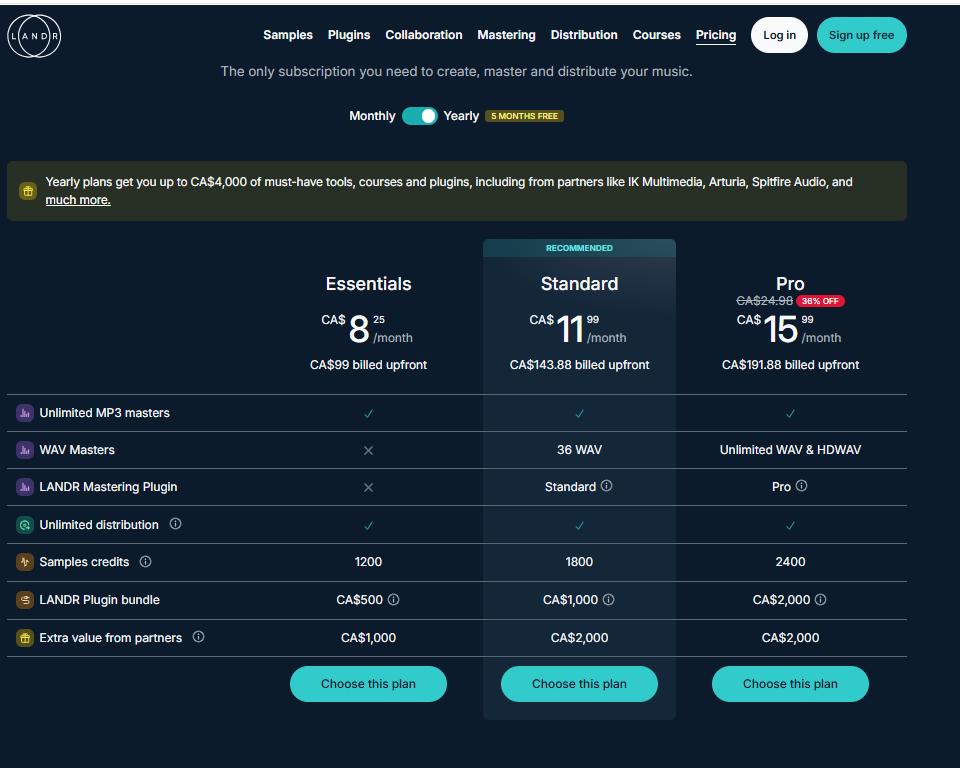Click the Pro plan heading
Image resolution: width=960 pixels, height=768 pixels.
[x=790, y=284]
